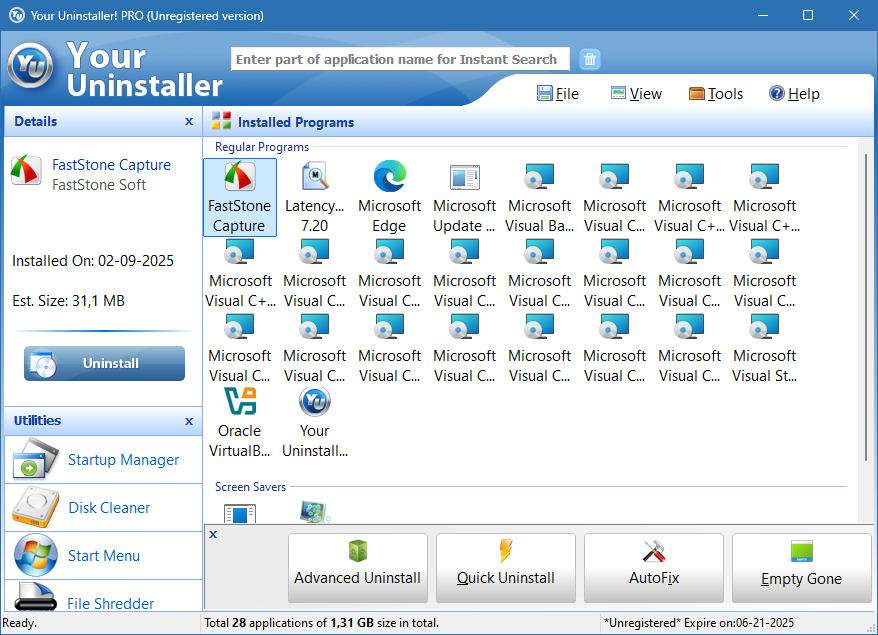Open the View menu
The width and height of the screenshot is (878, 635).
coord(636,94)
